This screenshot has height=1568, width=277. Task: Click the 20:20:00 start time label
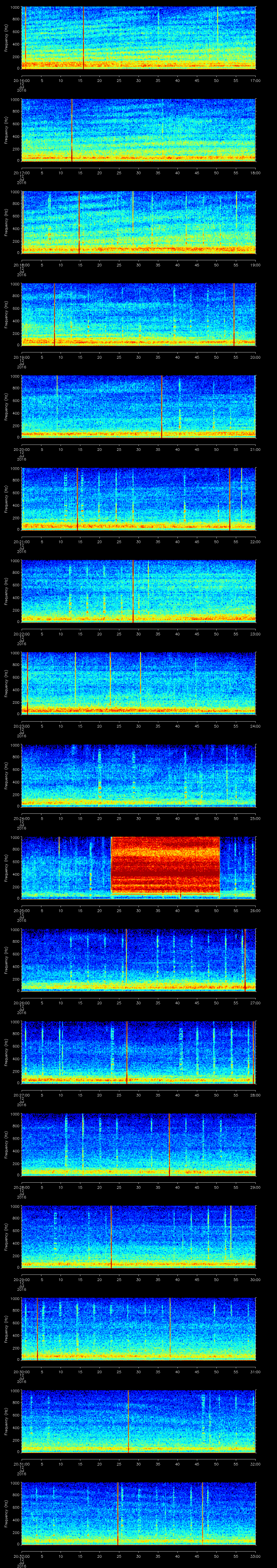22,449
